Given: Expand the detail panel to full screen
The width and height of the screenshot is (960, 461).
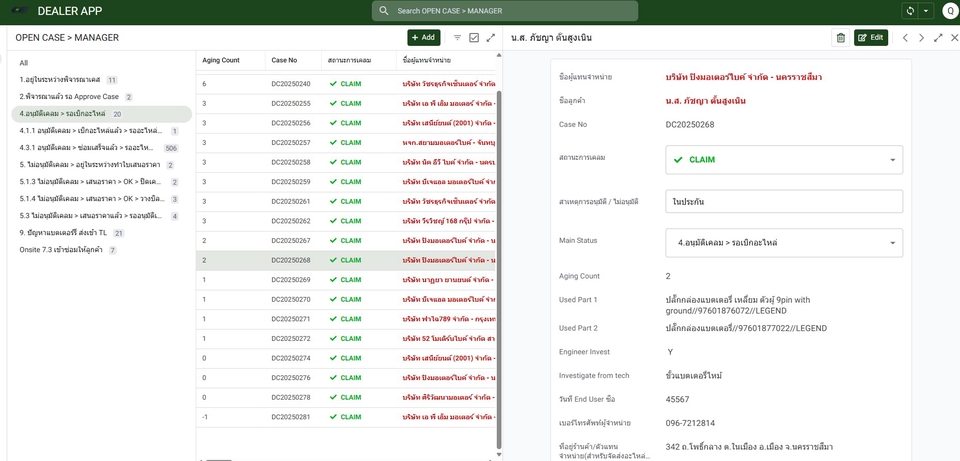Looking at the screenshot, I should (x=938, y=37).
